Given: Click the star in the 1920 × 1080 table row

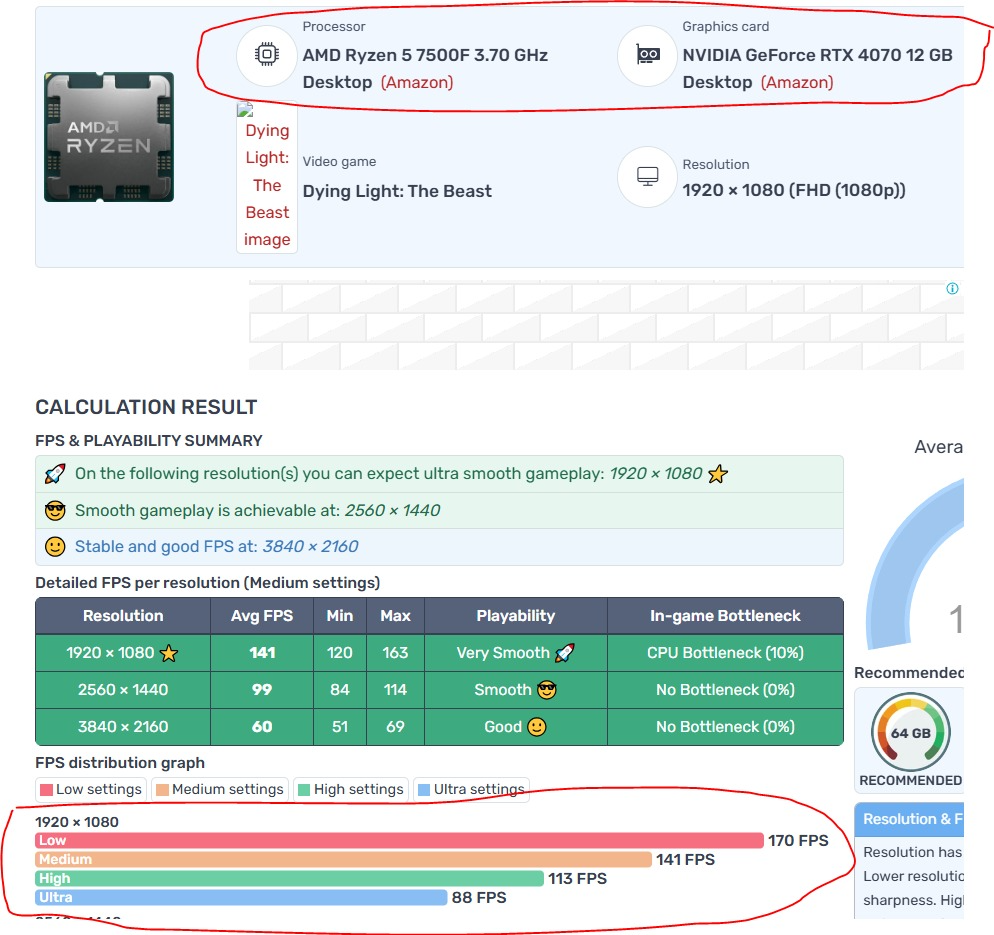Looking at the screenshot, I should click(x=169, y=653).
